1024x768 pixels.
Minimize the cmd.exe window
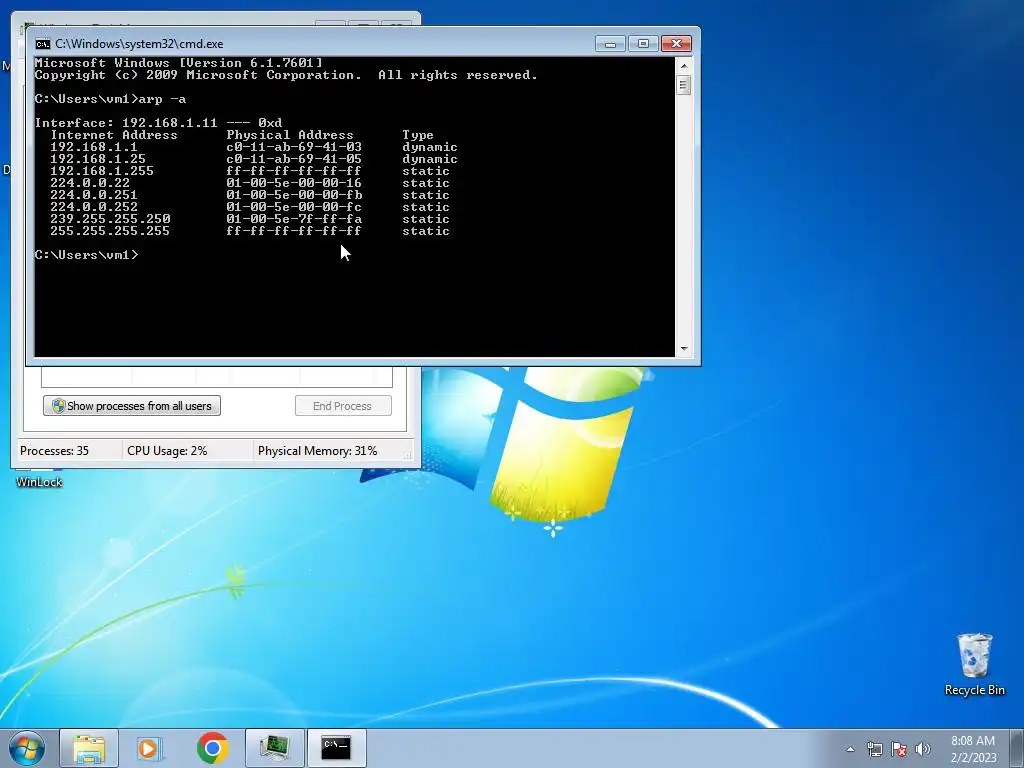(x=610, y=44)
